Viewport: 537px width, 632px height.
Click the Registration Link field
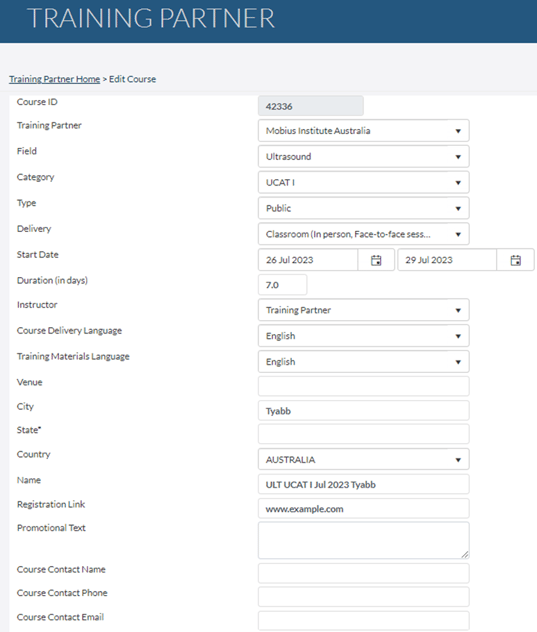point(364,509)
